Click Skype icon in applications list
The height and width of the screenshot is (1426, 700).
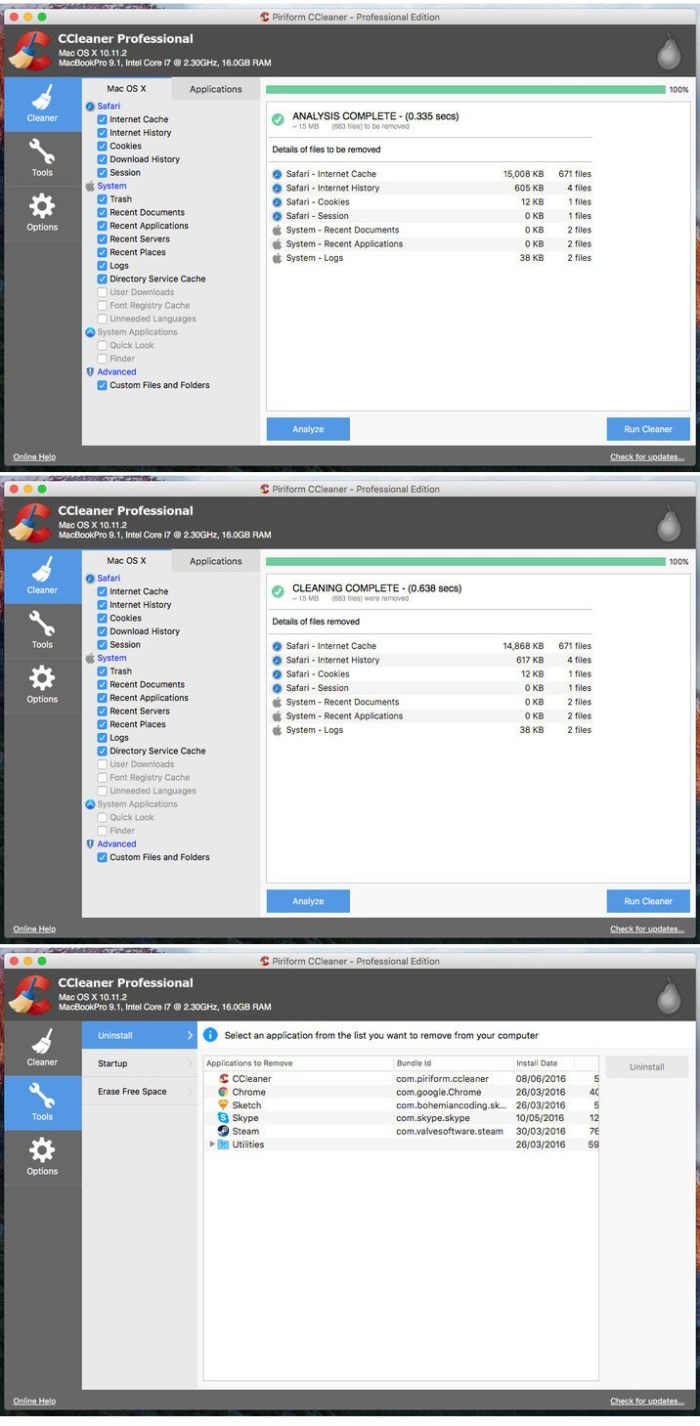(x=224, y=1118)
